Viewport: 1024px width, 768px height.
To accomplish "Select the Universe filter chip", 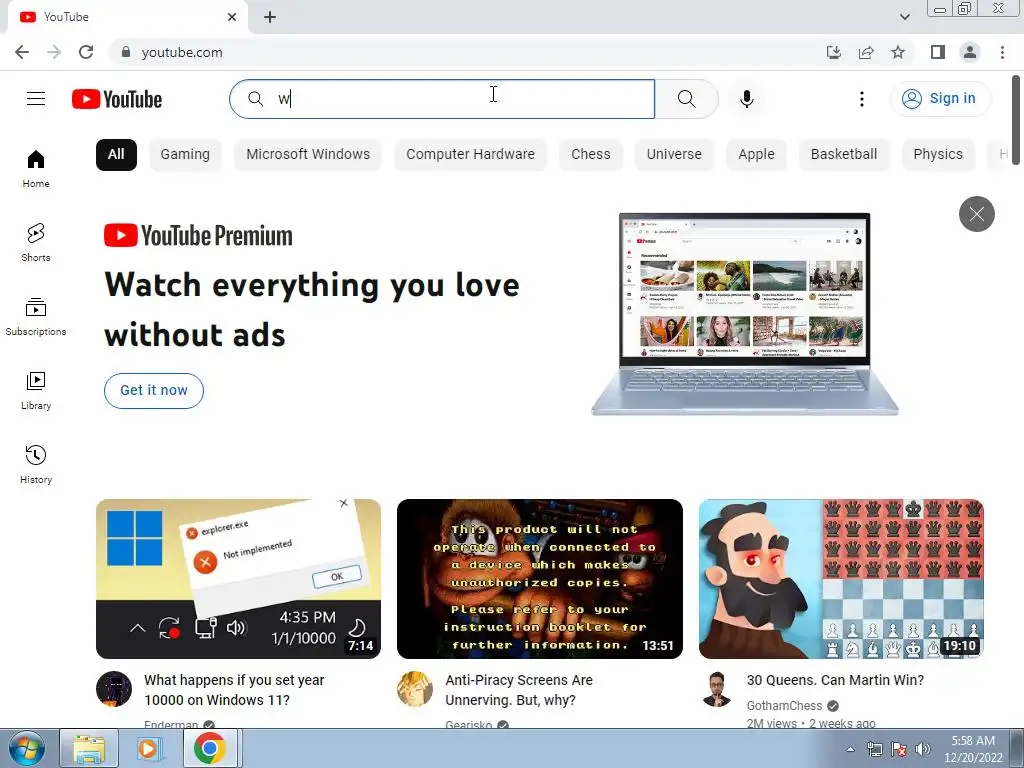I will (674, 155).
